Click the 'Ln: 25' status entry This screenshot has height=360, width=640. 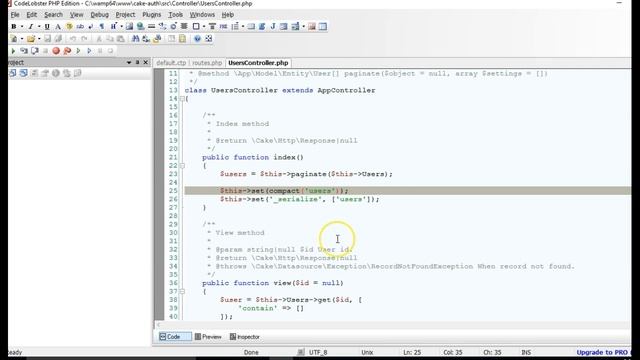click(412, 352)
